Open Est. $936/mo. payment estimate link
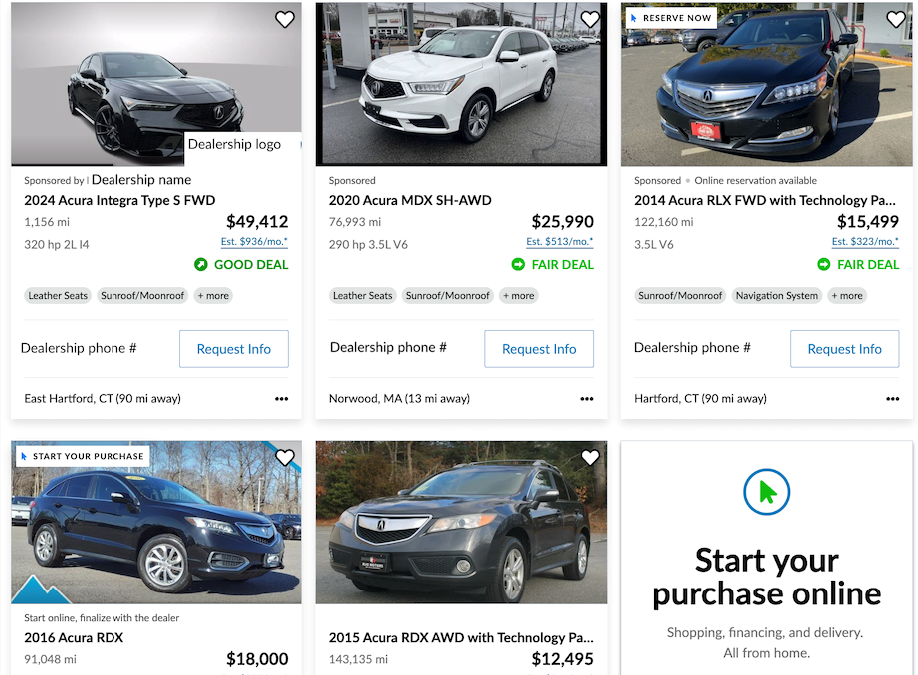The width and height of the screenshot is (918, 675). (x=254, y=242)
